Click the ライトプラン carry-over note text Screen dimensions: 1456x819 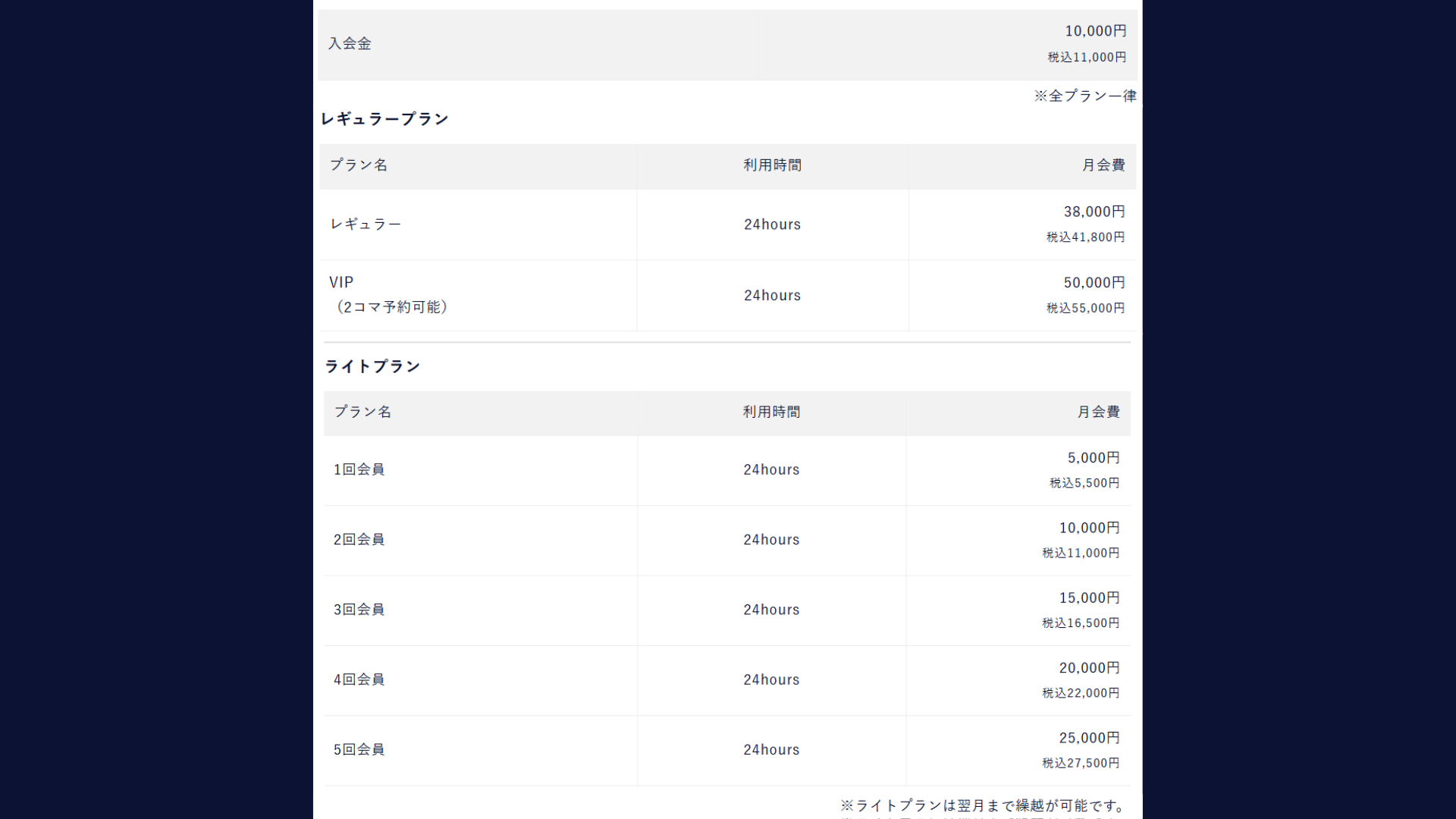tap(983, 805)
